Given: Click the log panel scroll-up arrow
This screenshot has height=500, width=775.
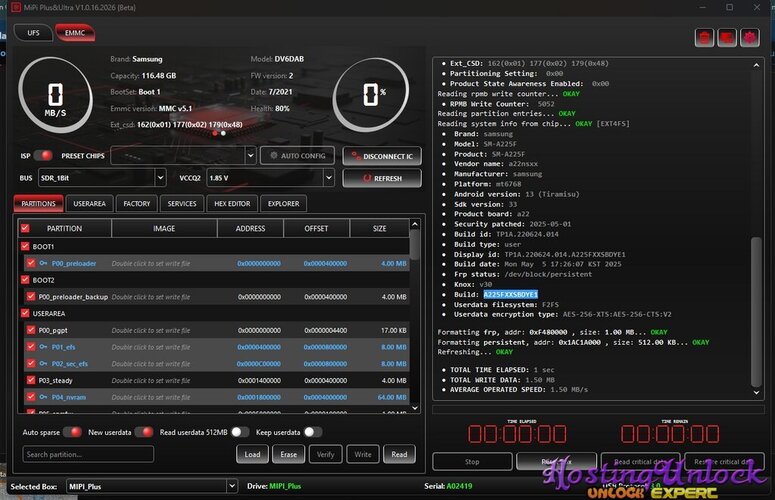Looking at the screenshot, I should (x=756, y=65).
